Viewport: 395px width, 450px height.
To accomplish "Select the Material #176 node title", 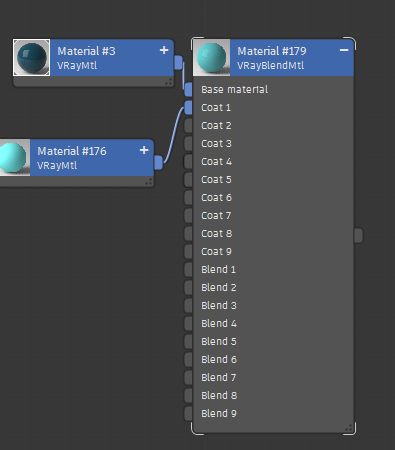I will [x=72, y=151].
